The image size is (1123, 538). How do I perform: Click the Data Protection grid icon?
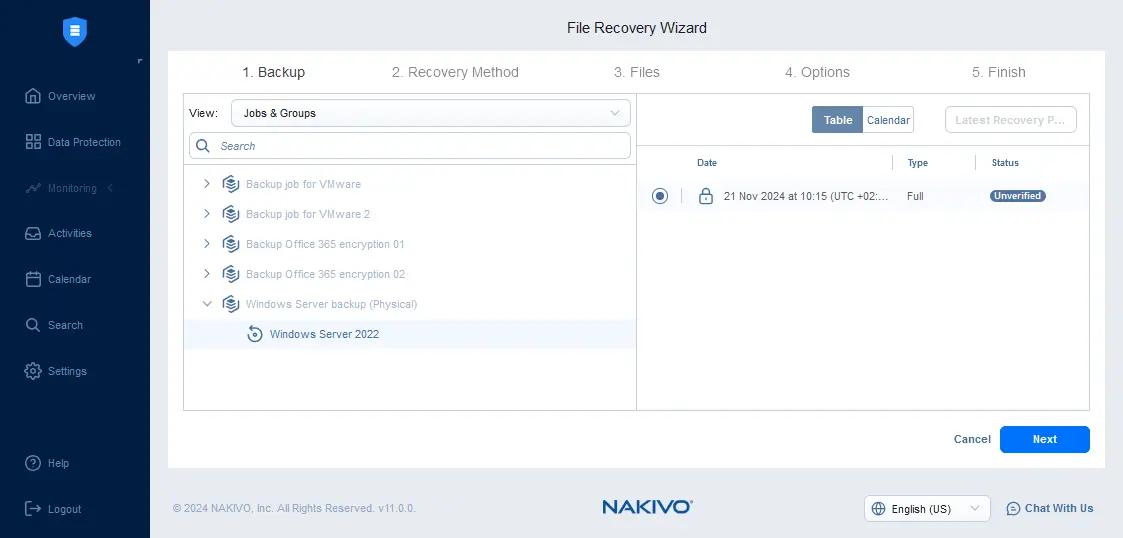click(x=33, y=142)
